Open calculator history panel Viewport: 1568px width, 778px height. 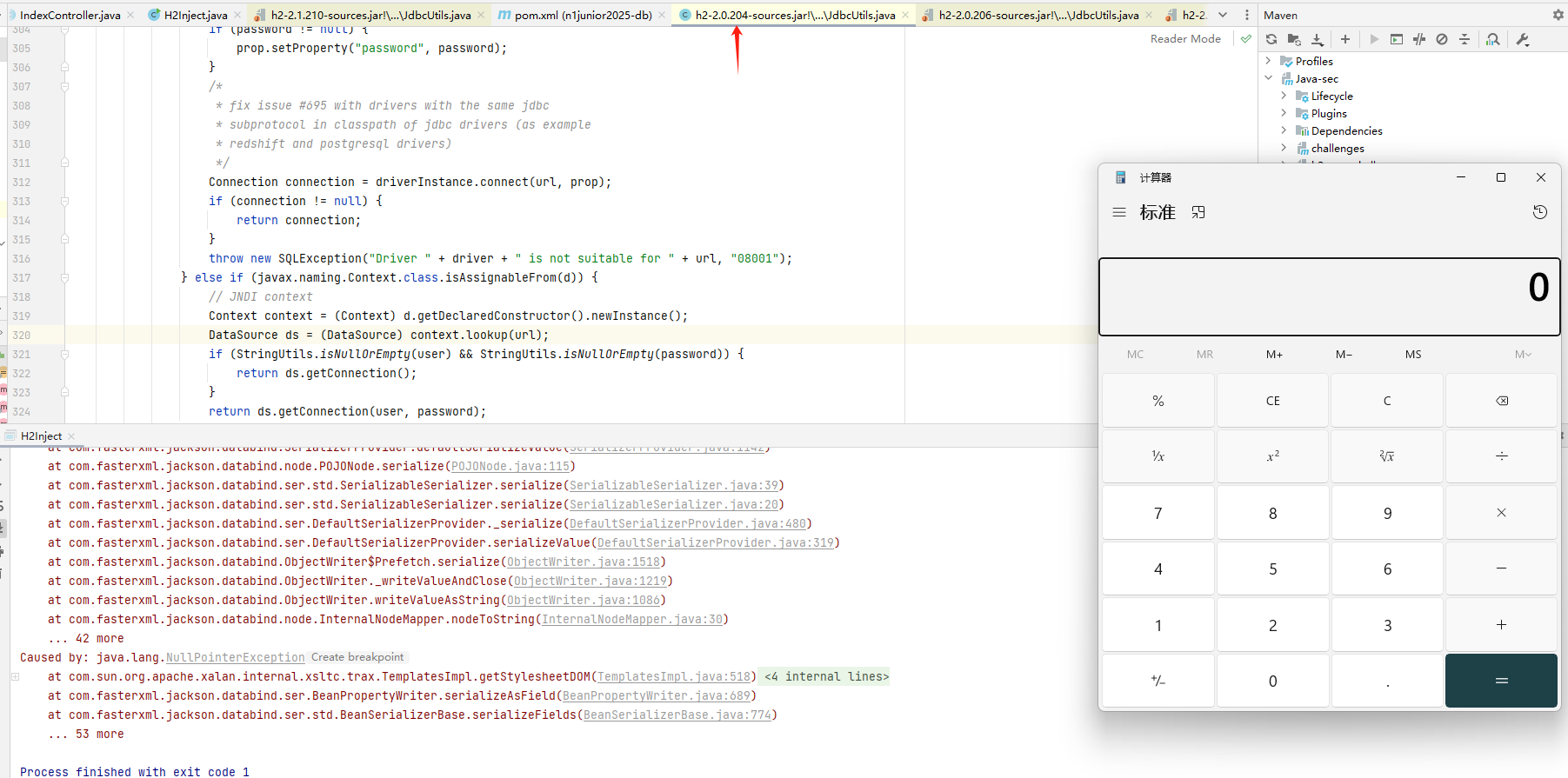[x=1539, y=212]
